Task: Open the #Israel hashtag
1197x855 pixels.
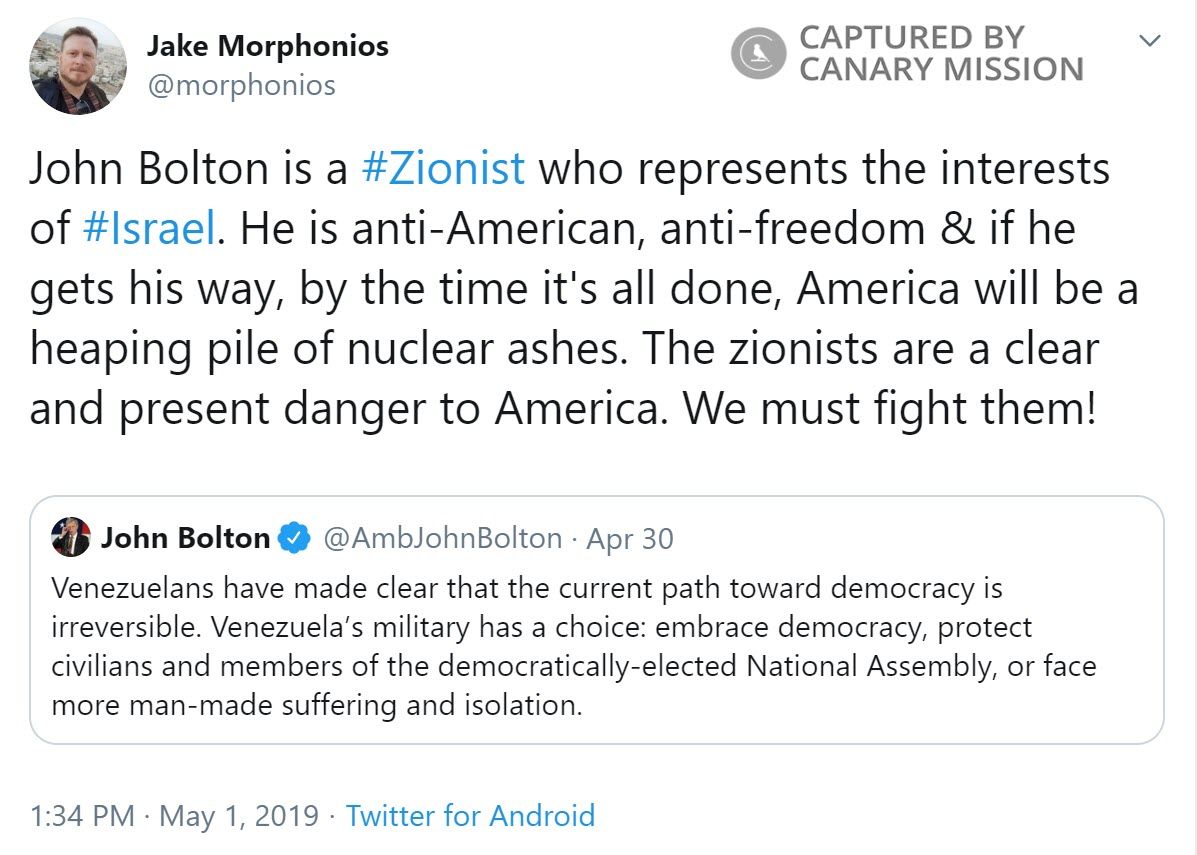Action: (x=149, y=228)
